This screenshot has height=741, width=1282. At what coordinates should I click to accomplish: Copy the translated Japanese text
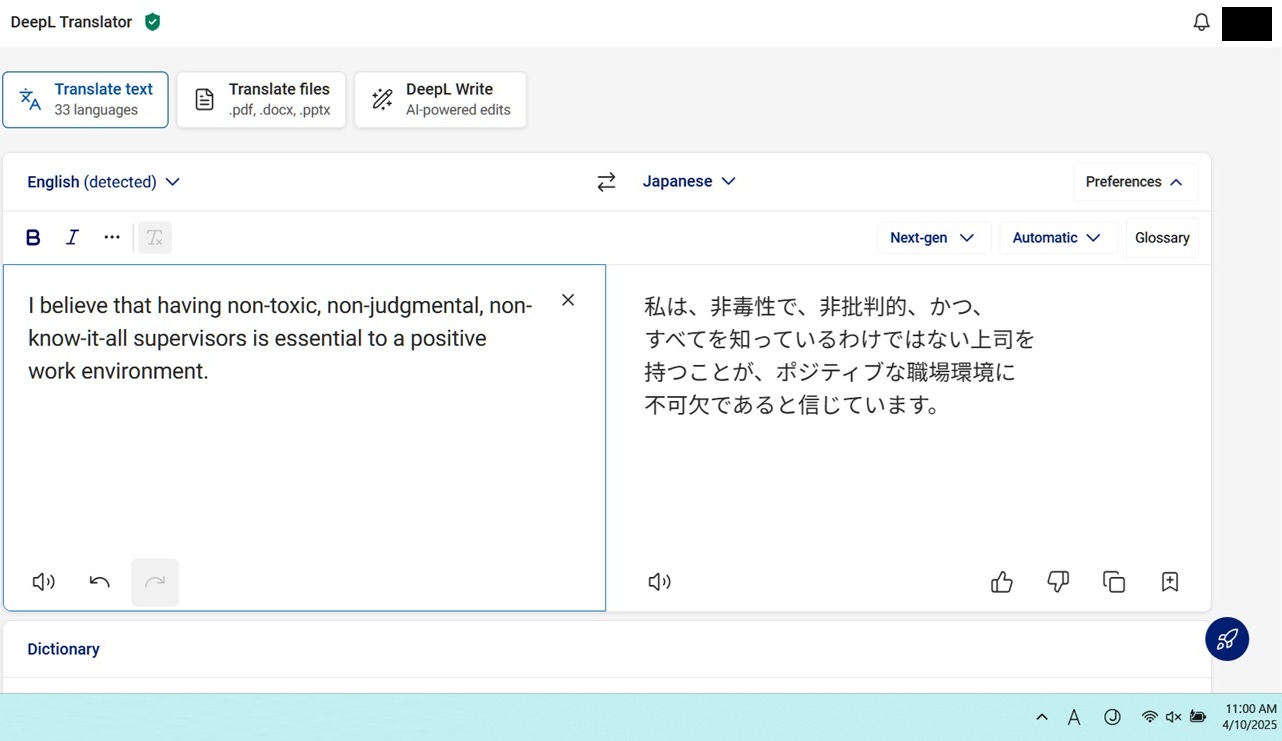(x=1114, y=582)
